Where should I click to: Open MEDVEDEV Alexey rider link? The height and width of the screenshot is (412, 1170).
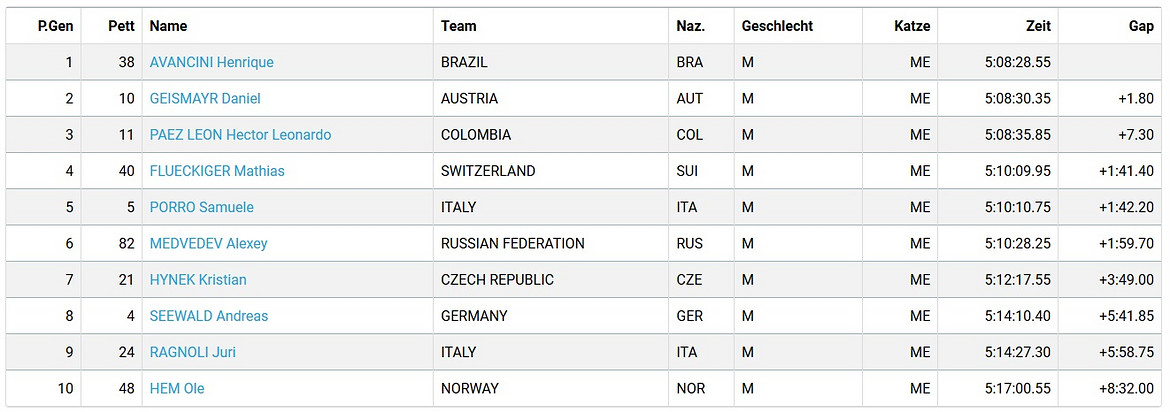(208, 243)
